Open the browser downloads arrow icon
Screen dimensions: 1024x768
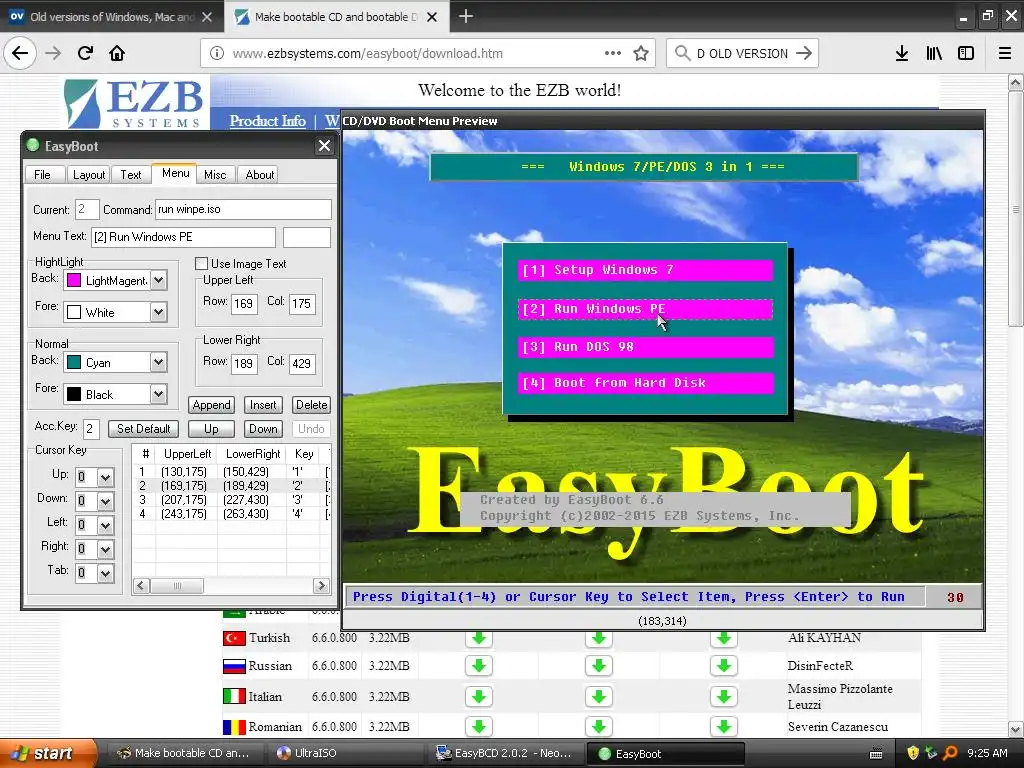pyautogui.click(x=902, y=53)
